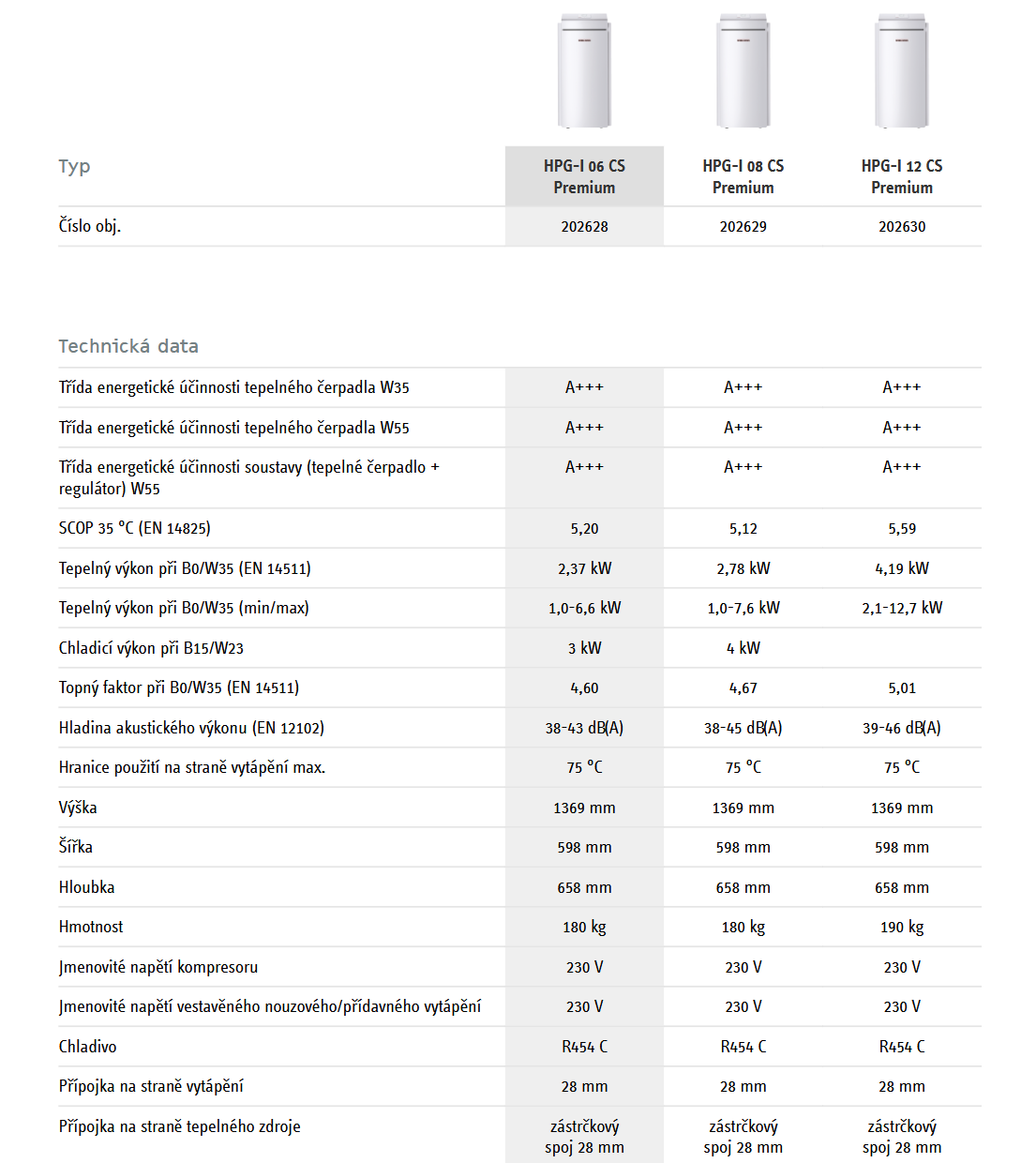The width and height of the screenshot is (1036, 1163).
Task: Click the SCOP value 5,59
Action: tap(902, 529)
